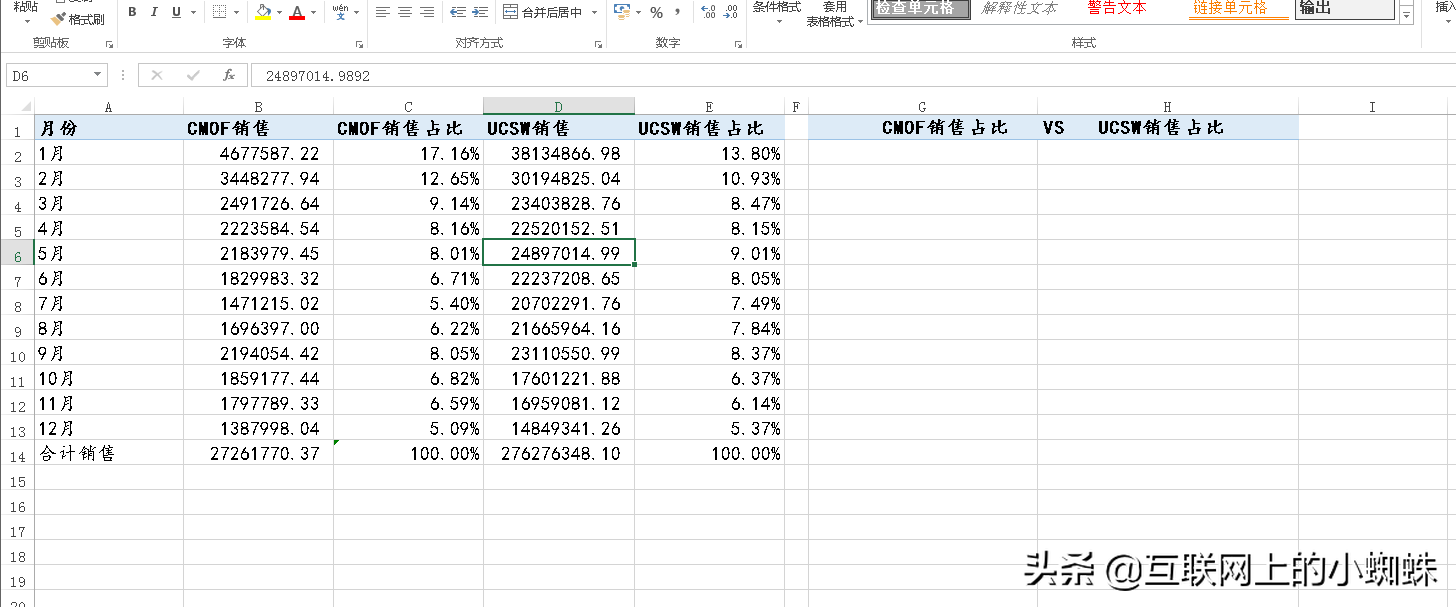The height and width of the screenshot is (607, 1456).
Task: Select cell with 9.01%
Action: pyautogui.click(x=709, y=253)
